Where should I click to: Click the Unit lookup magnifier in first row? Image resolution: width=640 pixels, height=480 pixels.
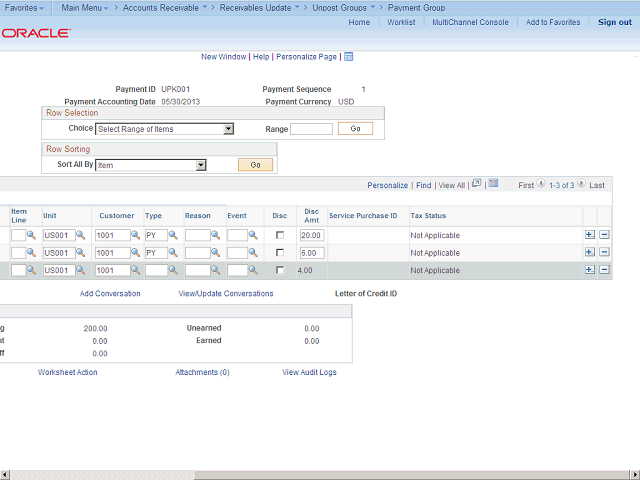coord(81,235)
